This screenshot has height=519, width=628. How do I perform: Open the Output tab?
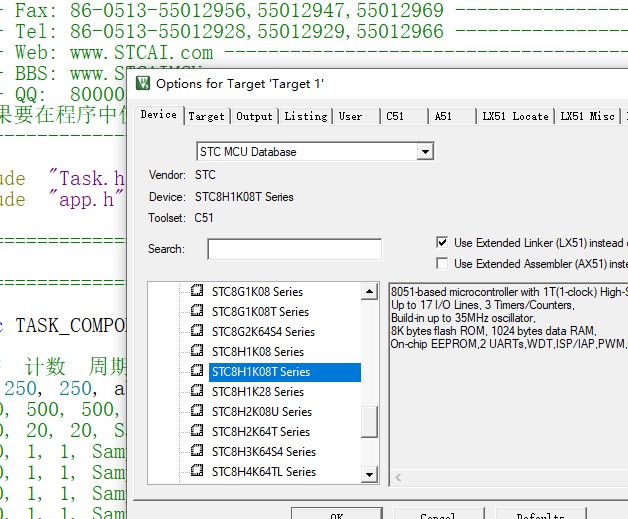(x=254, y=117)
